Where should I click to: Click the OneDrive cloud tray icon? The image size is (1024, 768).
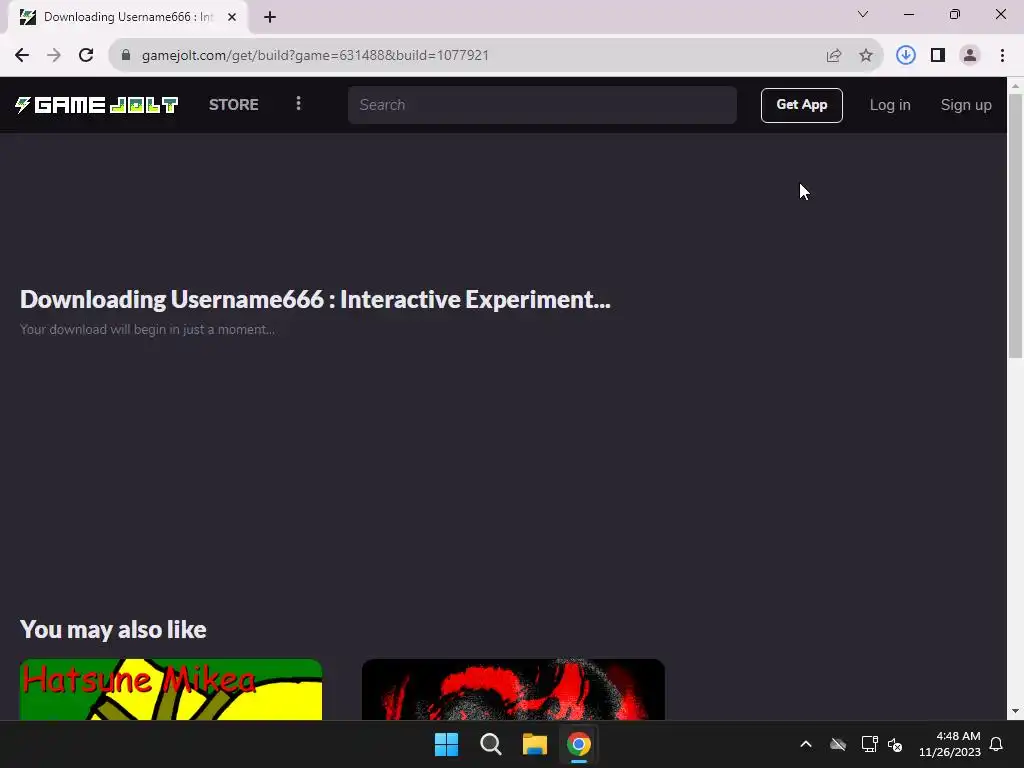(x=838, y=744)
